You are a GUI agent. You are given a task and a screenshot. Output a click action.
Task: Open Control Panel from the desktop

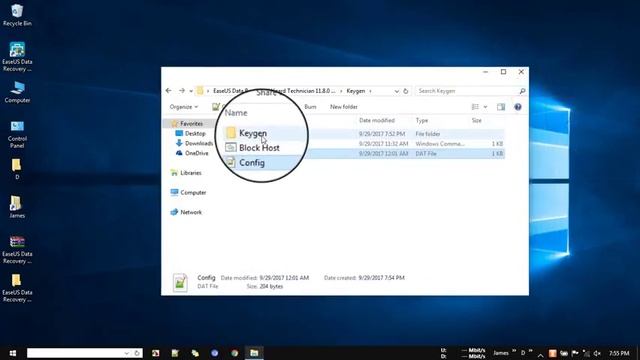pyautogui.click(x=17, y=134)
